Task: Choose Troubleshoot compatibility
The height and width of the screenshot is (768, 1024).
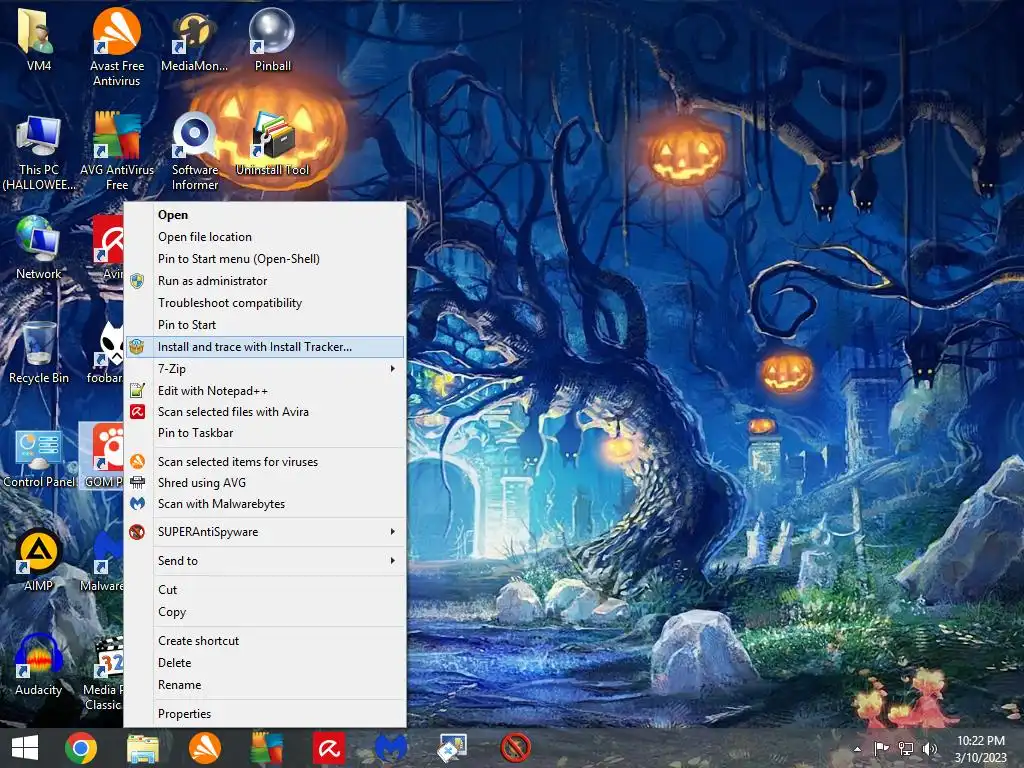Action: coord(264,303)
